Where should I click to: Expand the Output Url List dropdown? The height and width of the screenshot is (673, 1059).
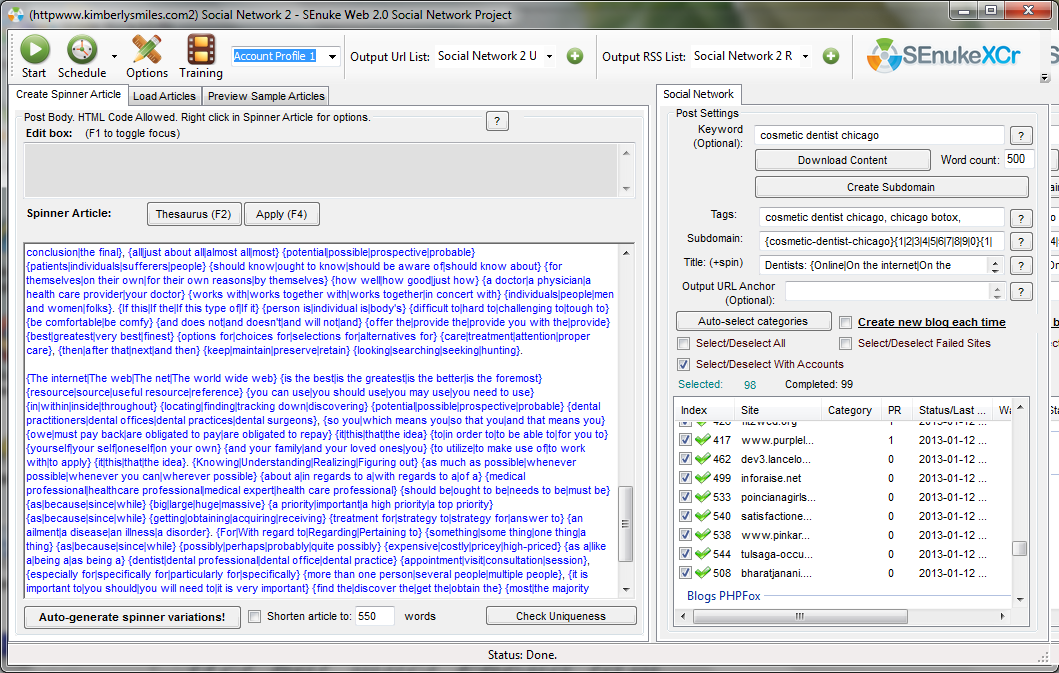[549, 57]
